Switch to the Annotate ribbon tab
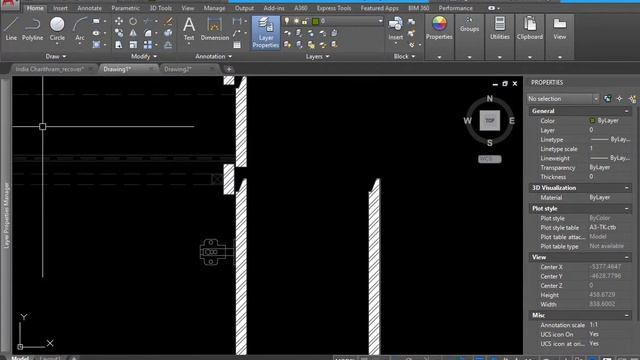This screenshot has height=360, width=640. pos(89,8)
